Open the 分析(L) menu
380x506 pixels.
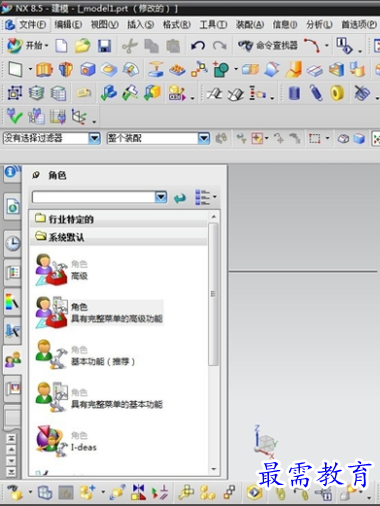tap(319, 24)
